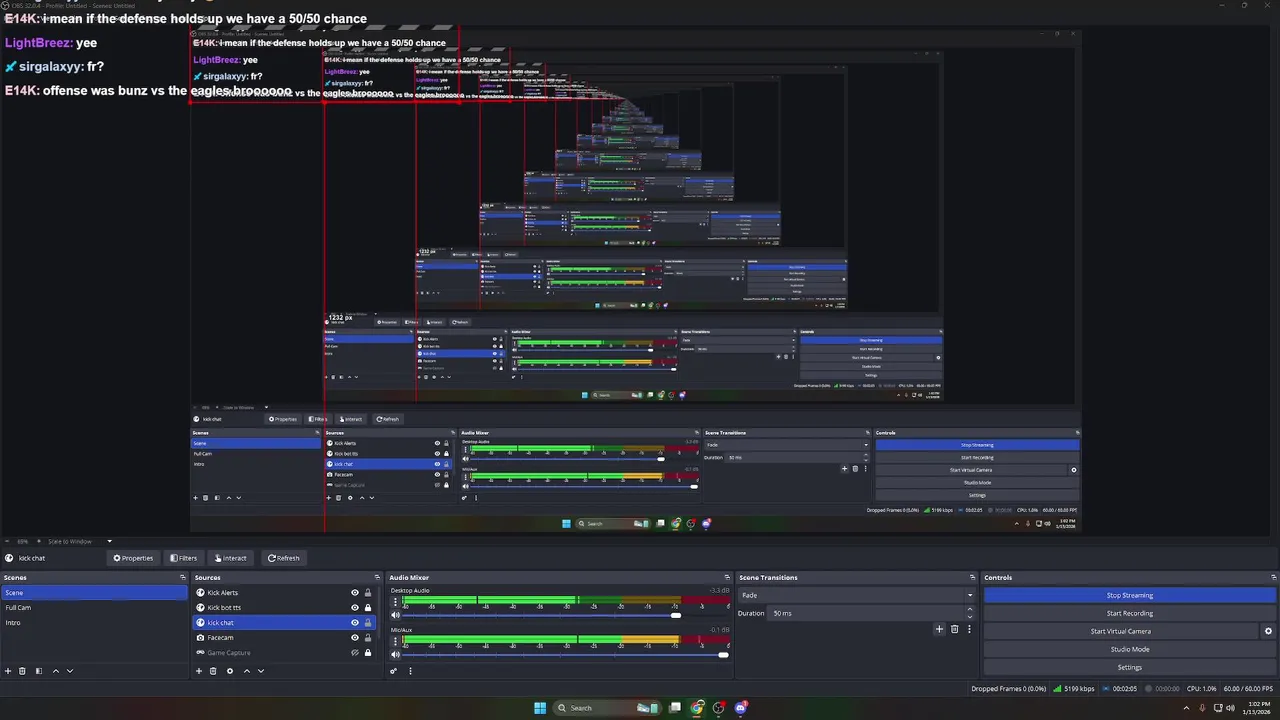Pop out the Audio Mixer dock panel
The image size is (1280, 720).
(727, 577)
